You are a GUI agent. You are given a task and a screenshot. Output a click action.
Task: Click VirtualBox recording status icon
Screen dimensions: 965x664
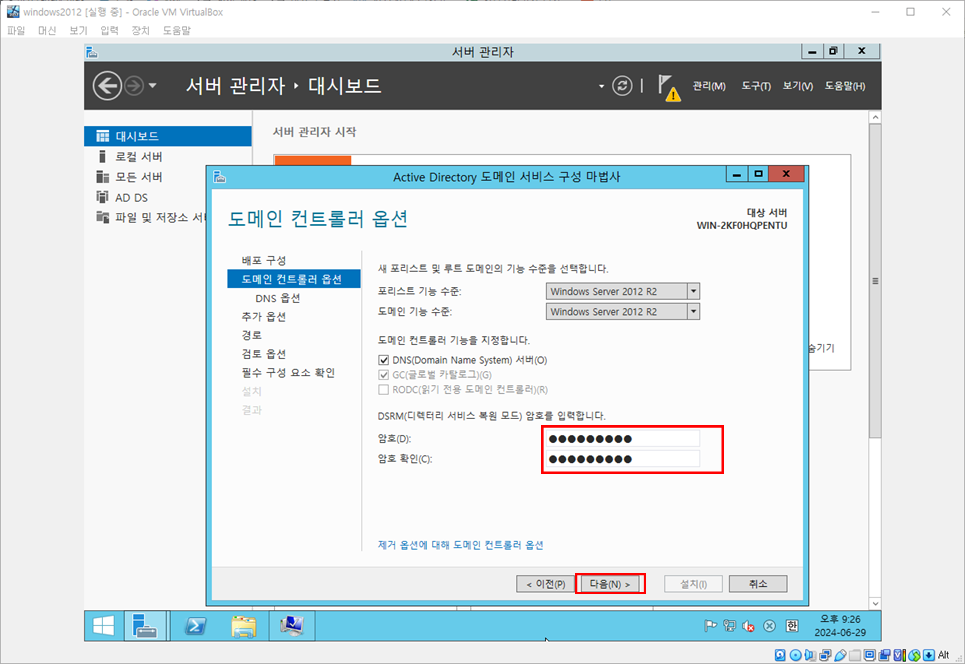pyautogui.click(x=884, y=655)
